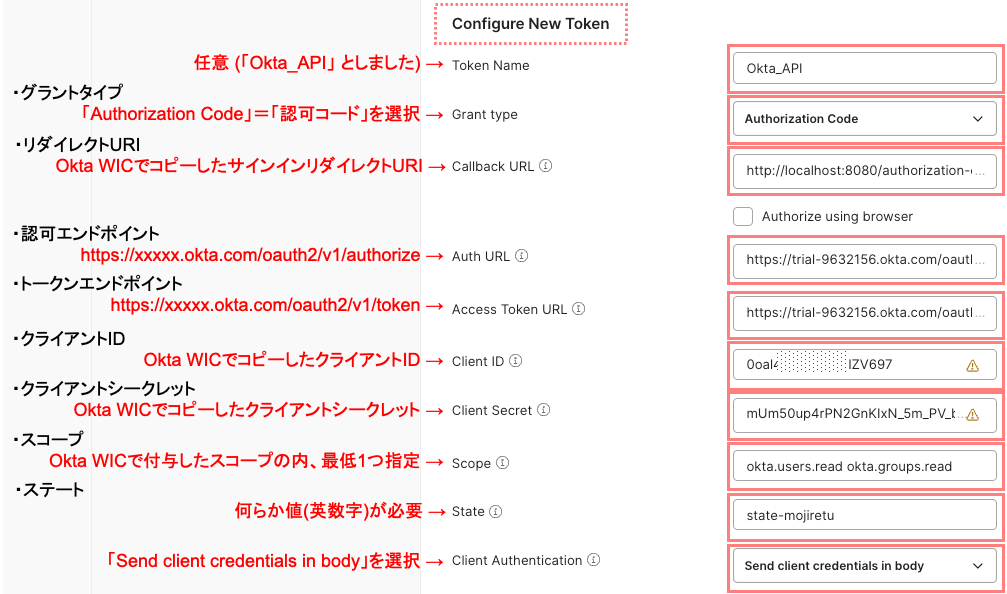Click info icon next to Callback URL
1007x594 pixels.
pyautogui.click(x=545, y=166)
